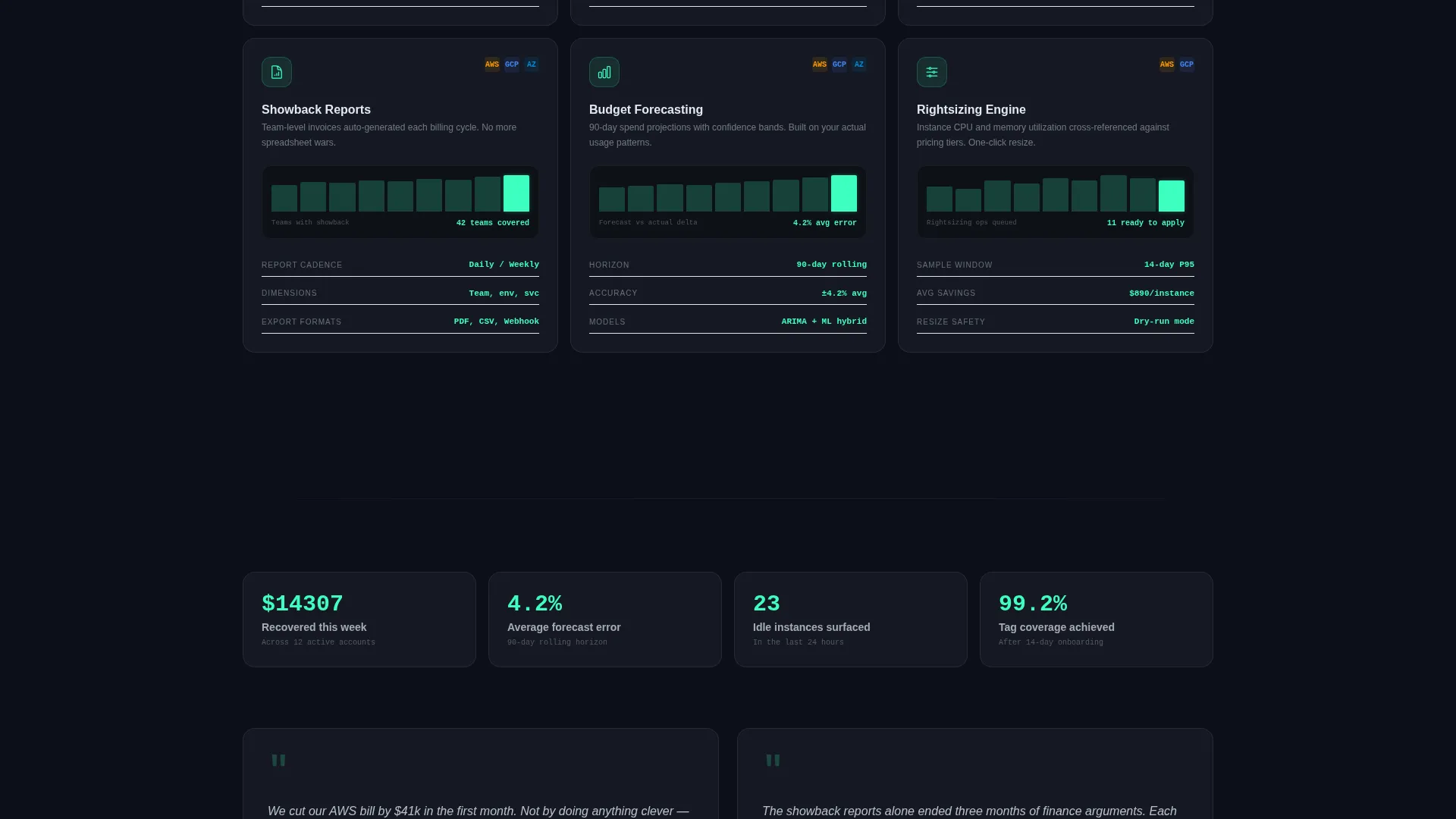The image size is (1456, 819).
Task: Click the REPORT CADENCE label
Action: coord(302,265)
